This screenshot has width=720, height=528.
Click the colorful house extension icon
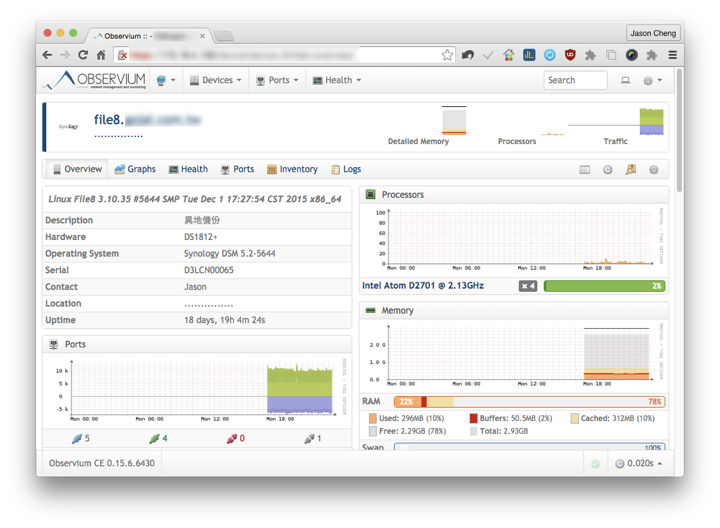click(x=508, y=55)
